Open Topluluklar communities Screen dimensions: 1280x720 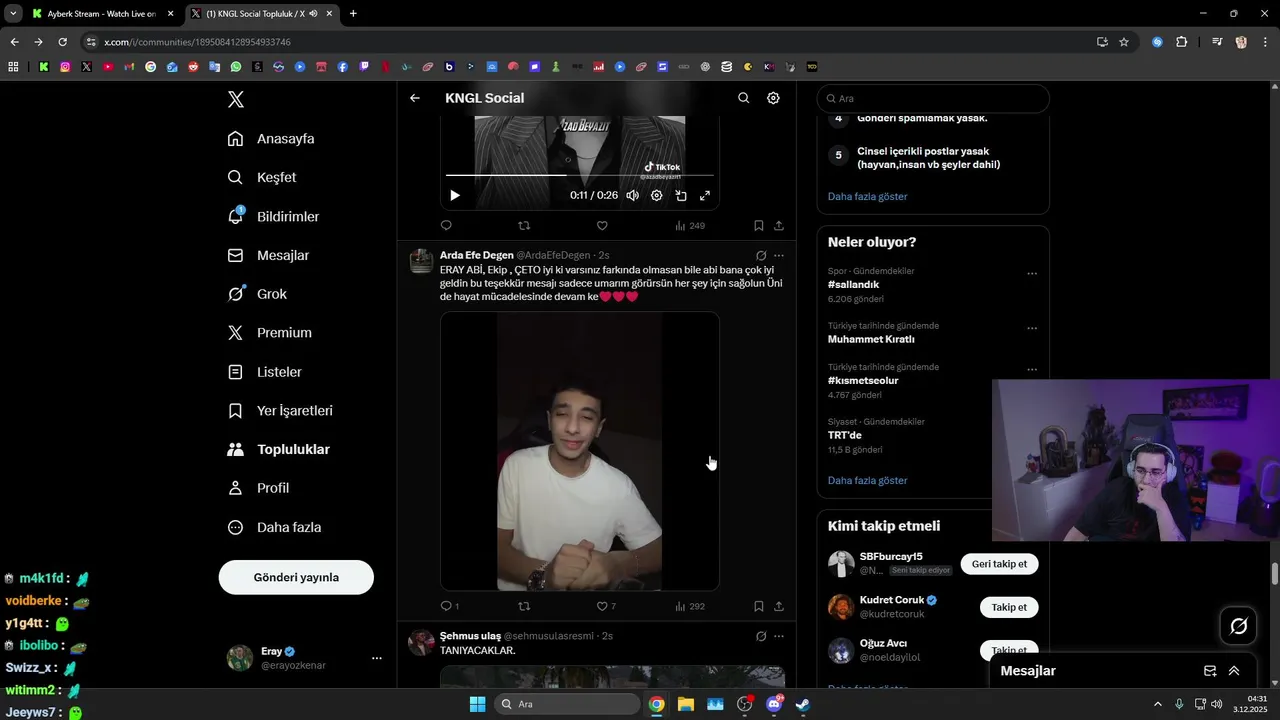click(x=279, y=450)
